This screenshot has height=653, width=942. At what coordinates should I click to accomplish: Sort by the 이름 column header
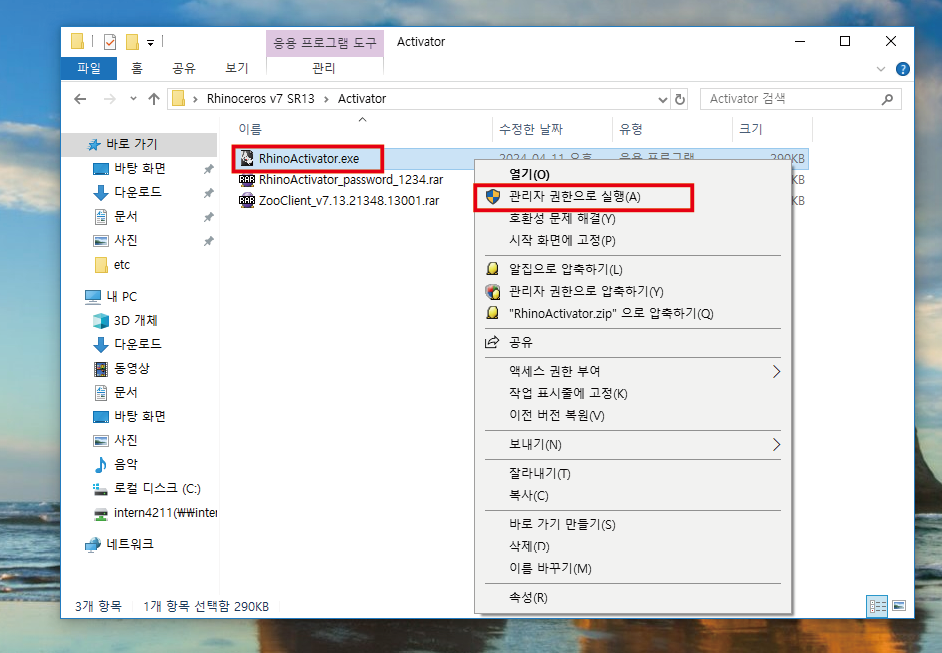pyautogui.click(x=250, y=129)
